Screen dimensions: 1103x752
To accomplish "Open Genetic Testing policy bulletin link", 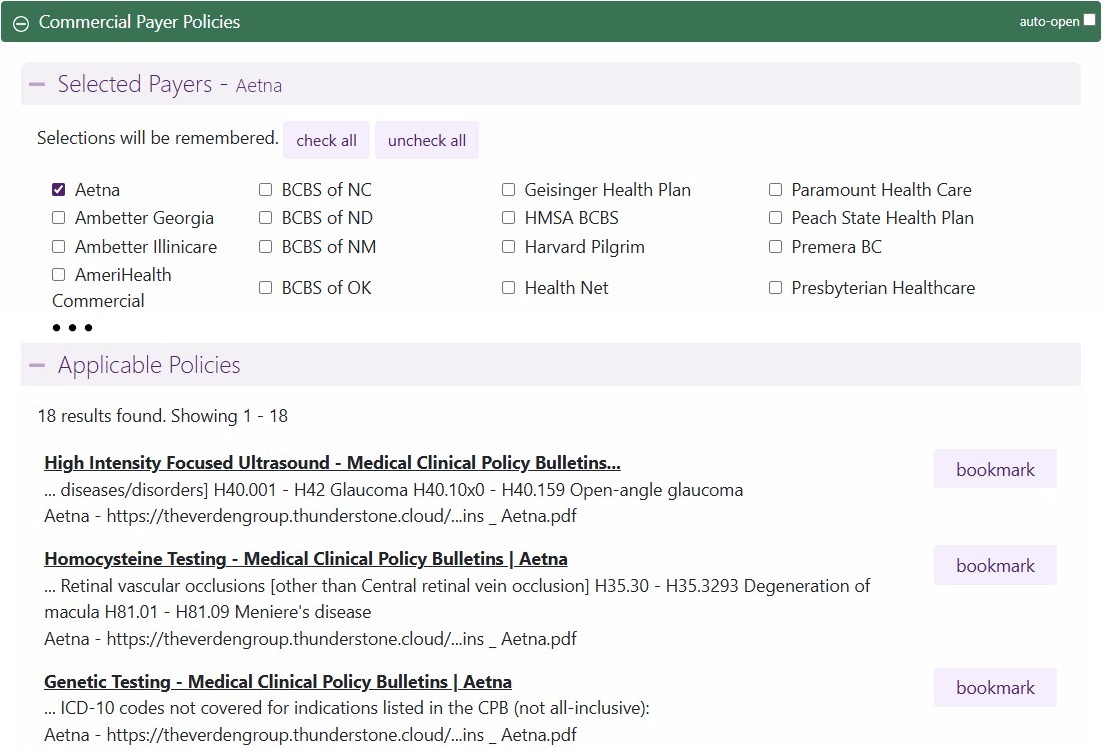I will coord(278,682).
